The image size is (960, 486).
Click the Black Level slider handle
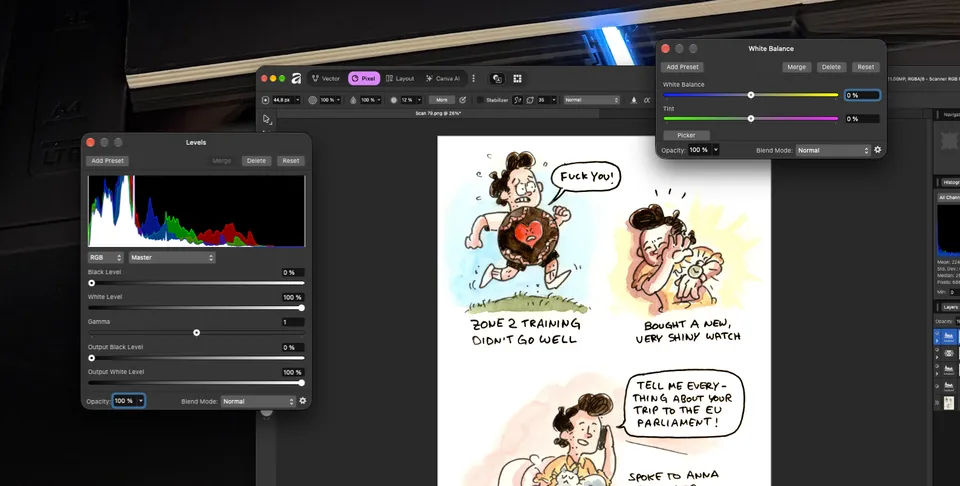[x=92, y=283]
